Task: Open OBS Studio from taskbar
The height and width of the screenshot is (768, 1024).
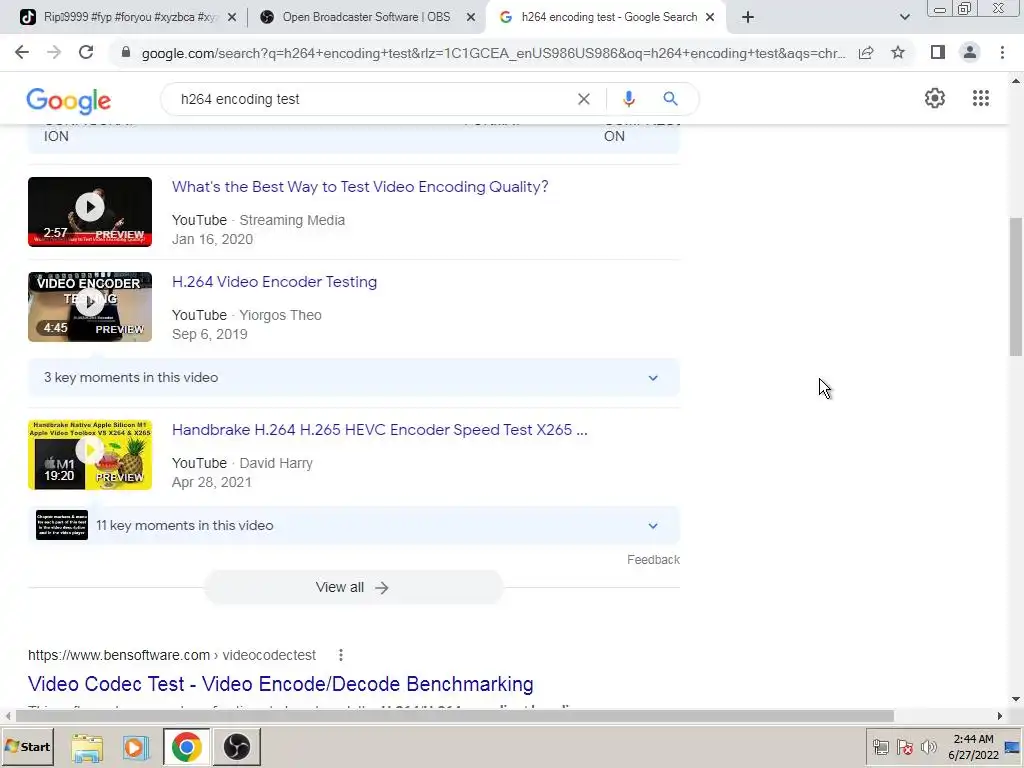Action: click(236, 747)
